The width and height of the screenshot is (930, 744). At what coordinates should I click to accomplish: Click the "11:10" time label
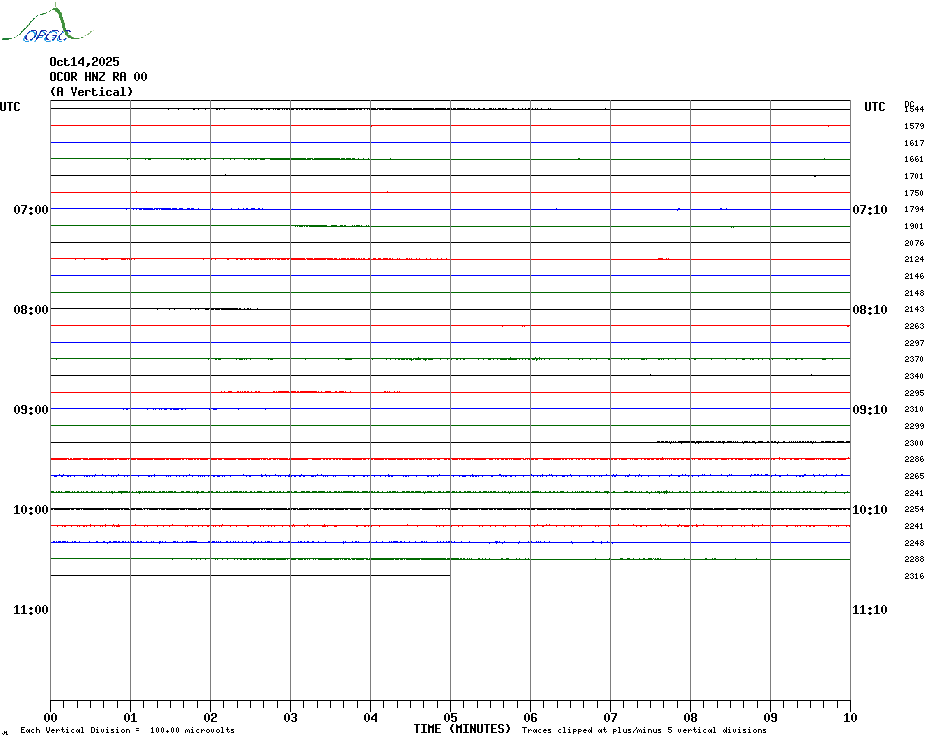point(870,610)
